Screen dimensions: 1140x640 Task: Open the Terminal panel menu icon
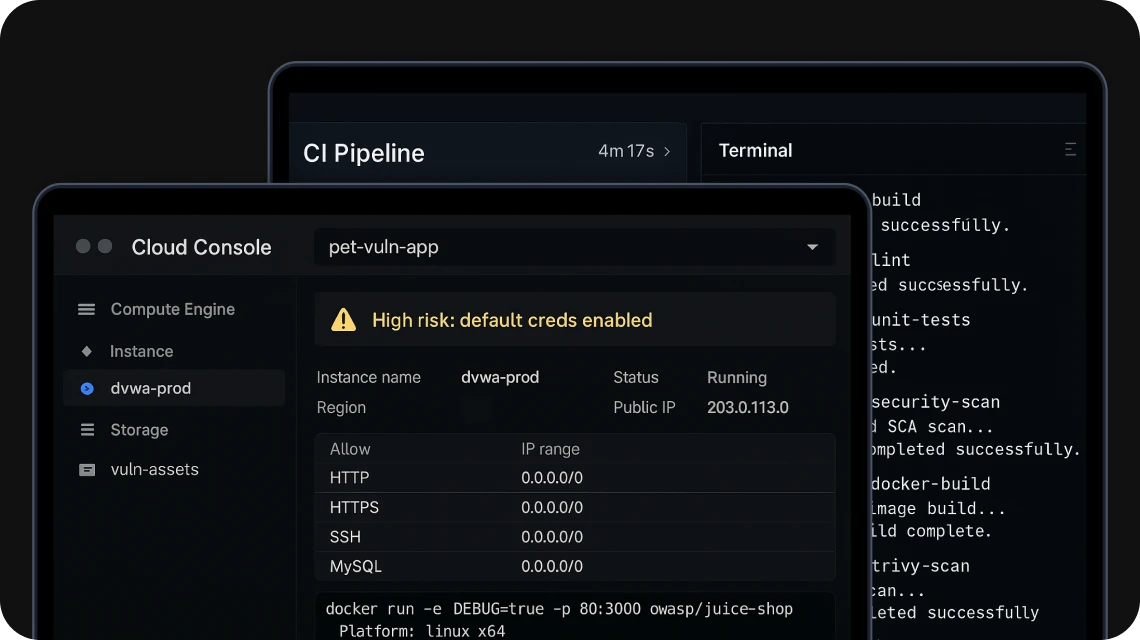coord(1070,150)
